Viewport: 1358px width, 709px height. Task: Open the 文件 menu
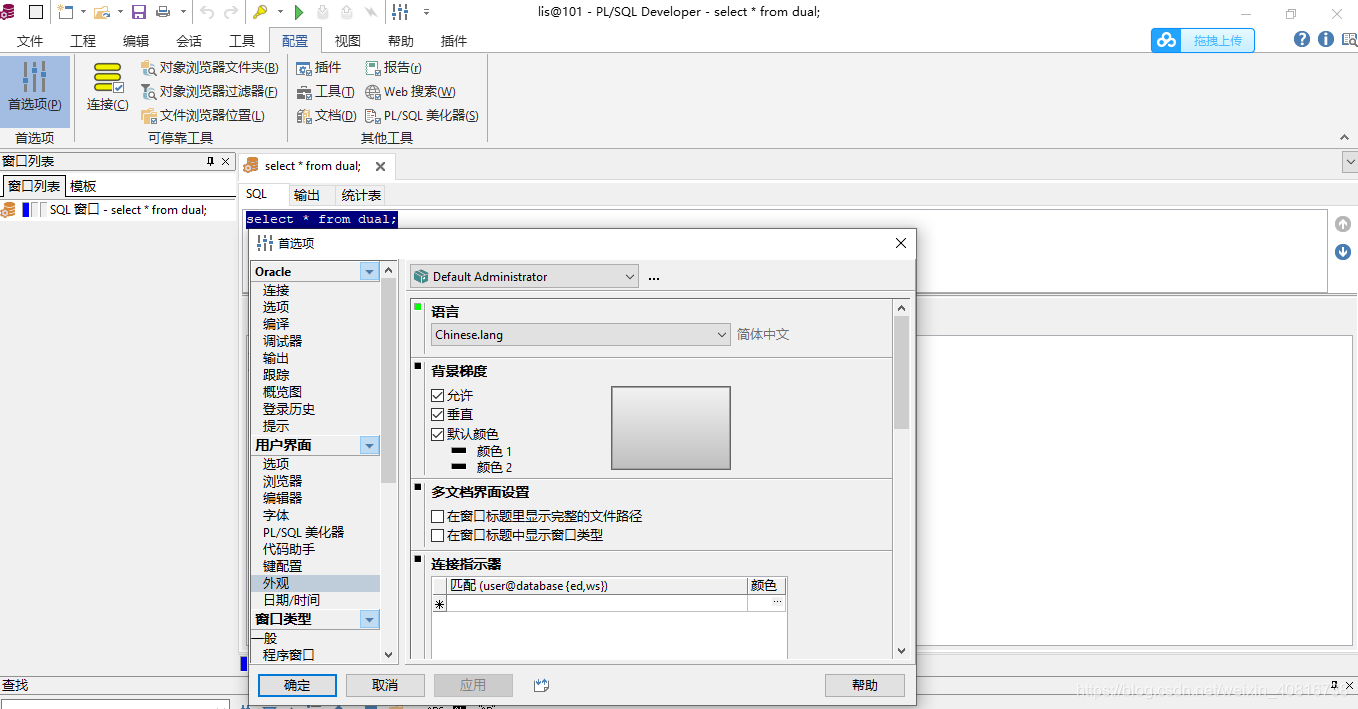pyautogui.click(x=31, y=41)
